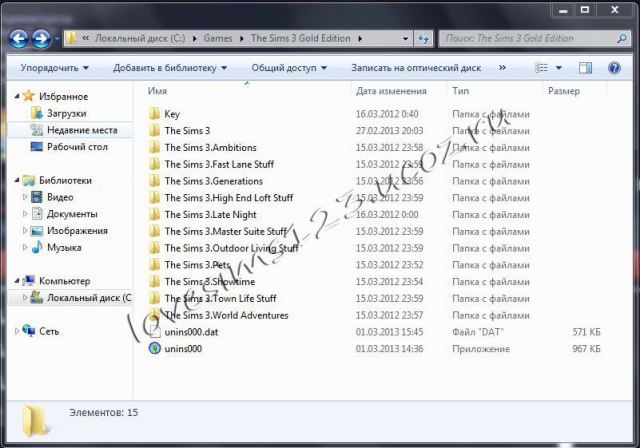Select The Sims 3.Late Night folder
This screenshot has width=640, height=448.
(210, 214)
